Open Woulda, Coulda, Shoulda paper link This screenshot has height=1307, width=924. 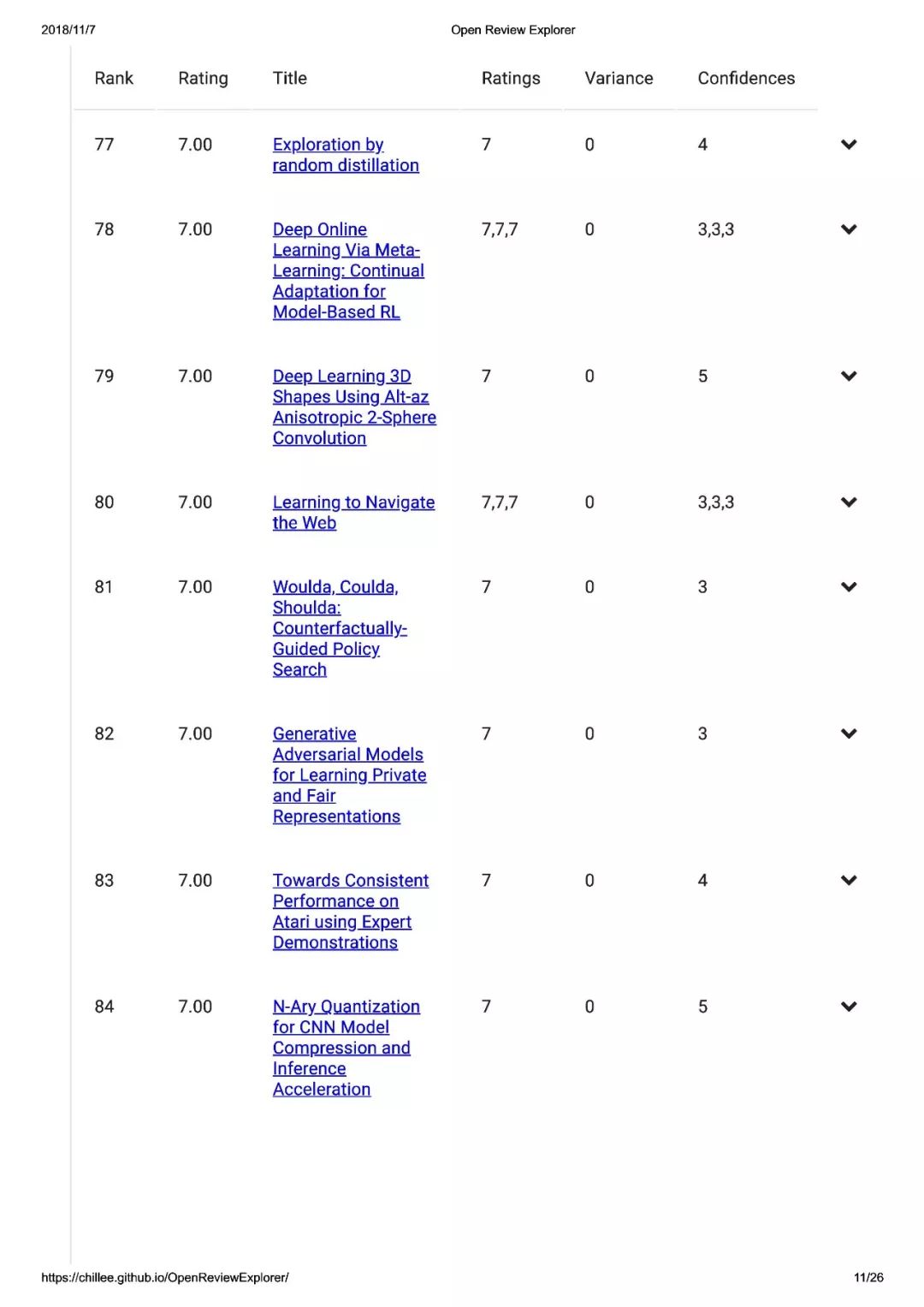pos(340,628)
